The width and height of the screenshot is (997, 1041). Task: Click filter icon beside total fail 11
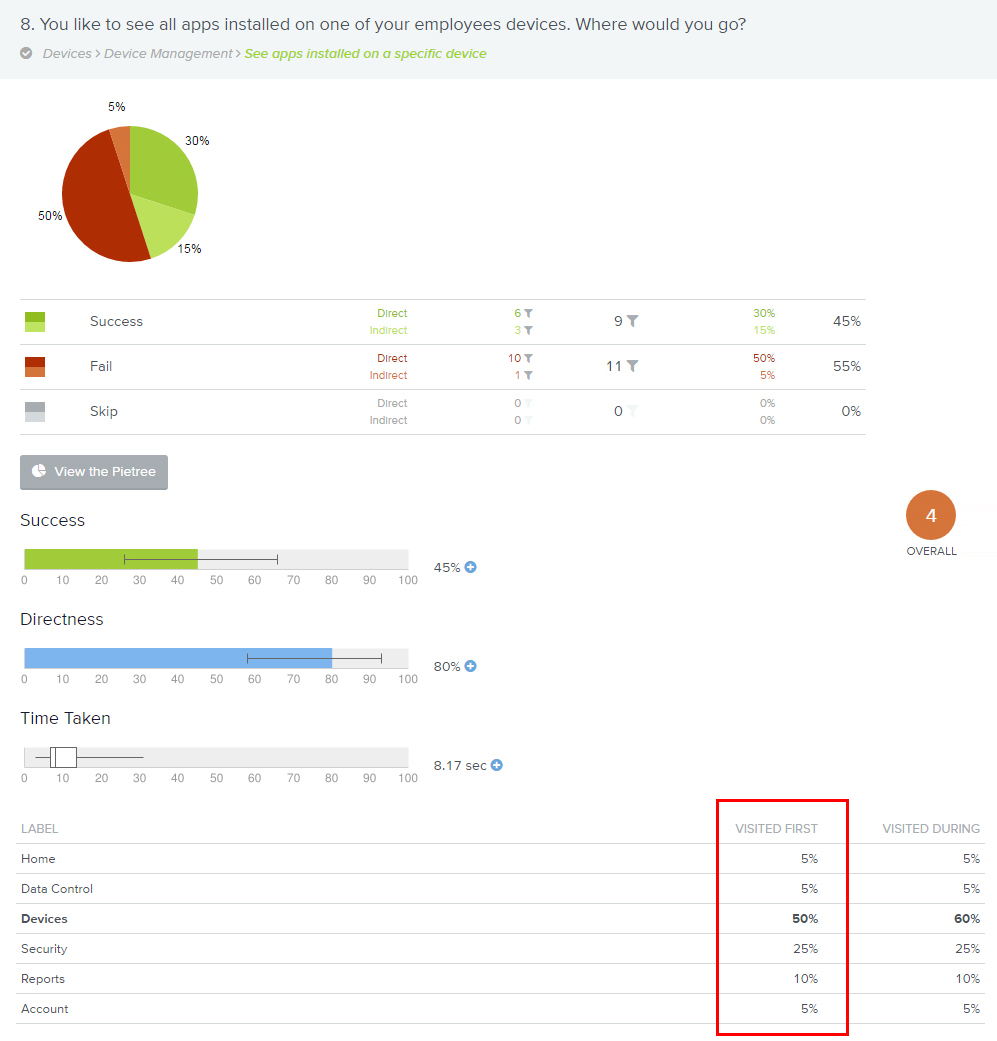pyautogui.click(x=632, y=366)
